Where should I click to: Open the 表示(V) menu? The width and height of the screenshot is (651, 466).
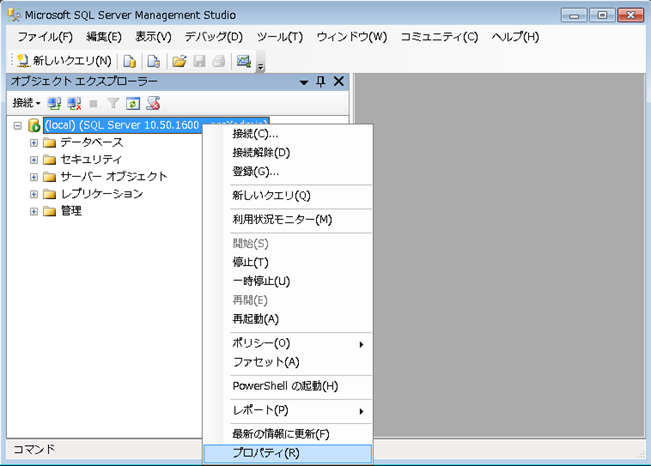point(153,37)
